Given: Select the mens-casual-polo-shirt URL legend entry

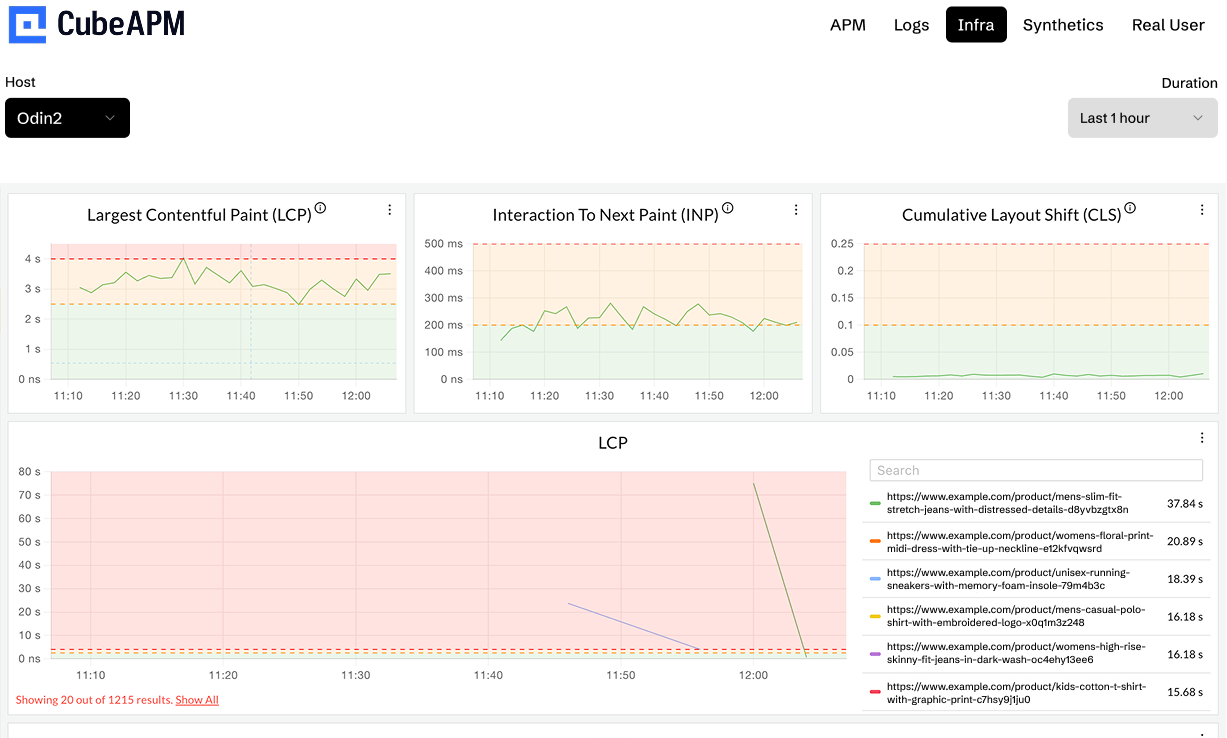Looking at the screenshot, I should tap(1015, 616).
